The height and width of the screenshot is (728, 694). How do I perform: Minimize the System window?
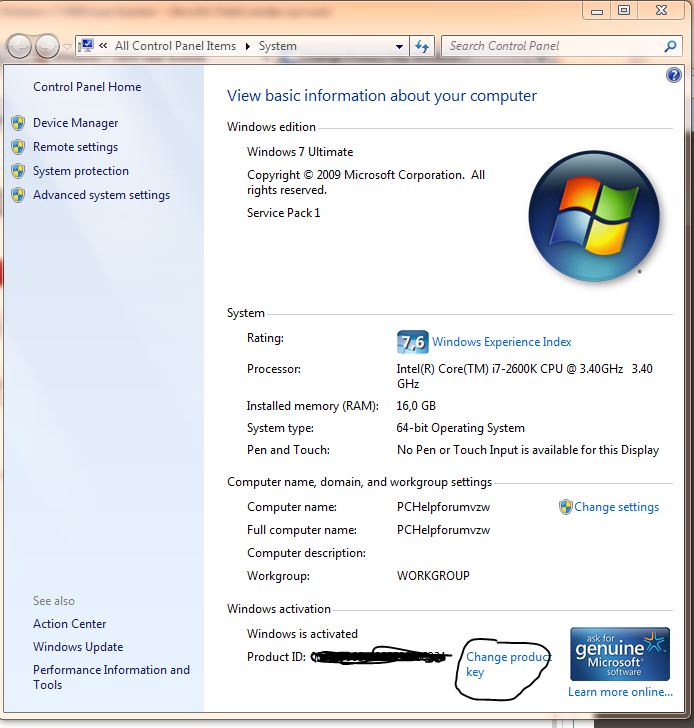(x=597, y=11)
